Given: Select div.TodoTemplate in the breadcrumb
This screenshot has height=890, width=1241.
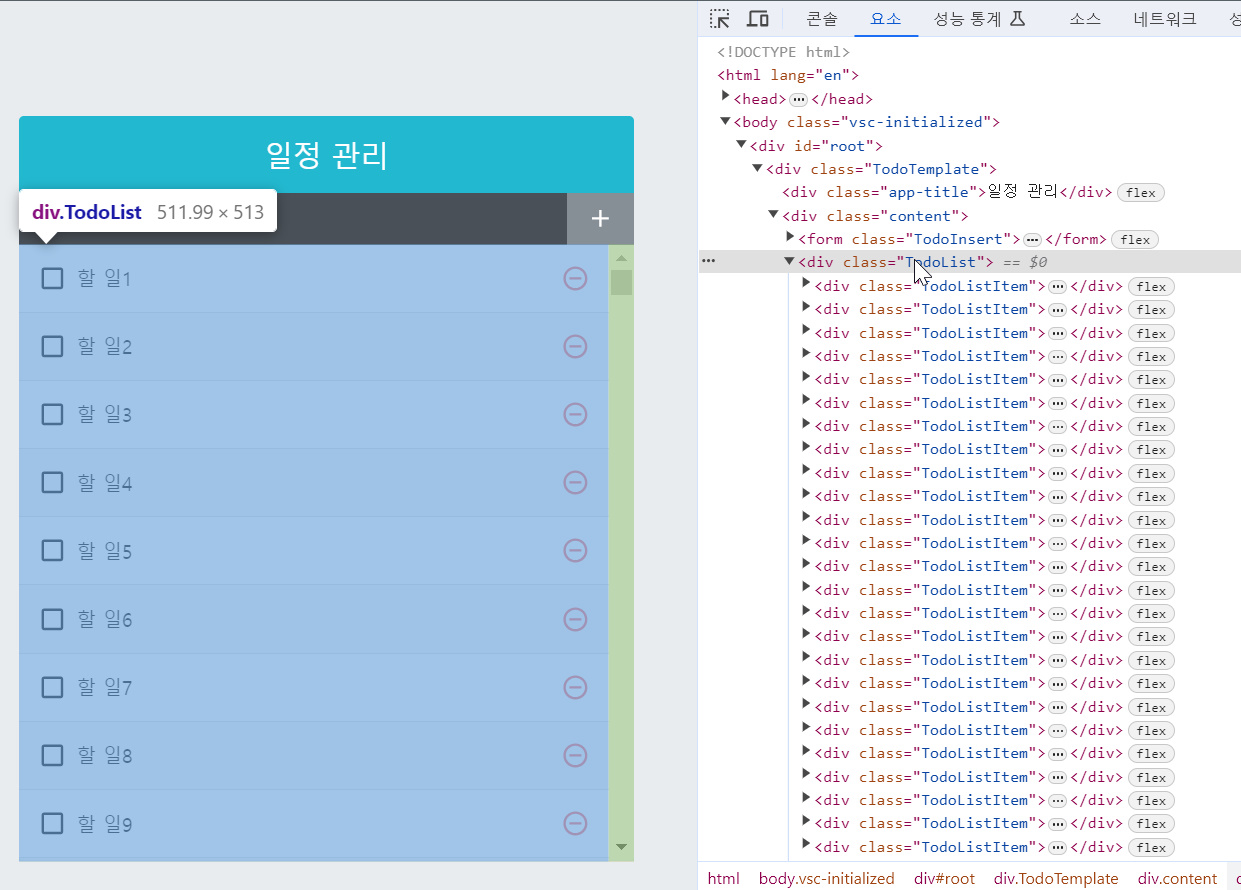Looking at the screenshot, I should tap(1056, 878).
